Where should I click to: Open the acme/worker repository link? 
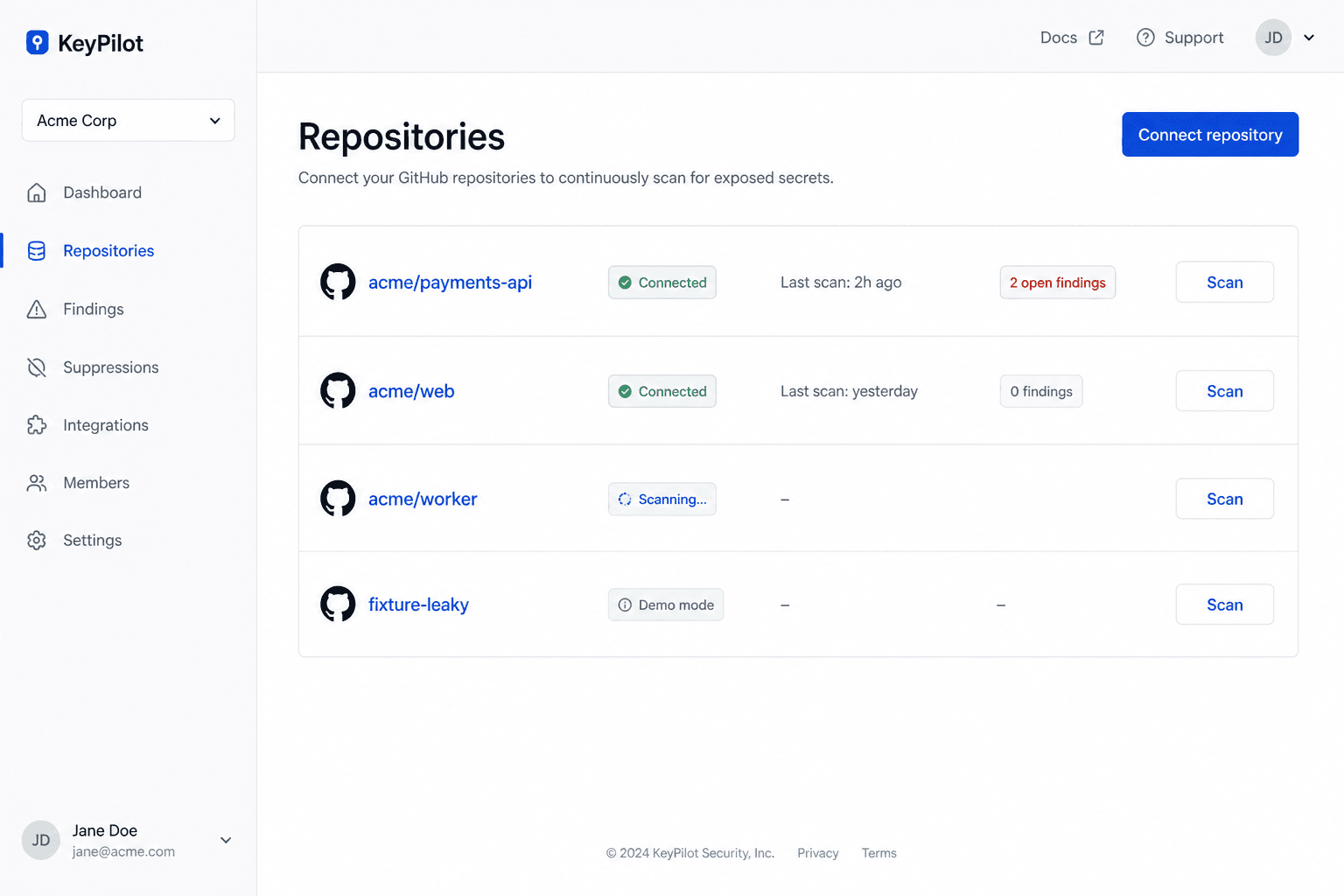click(423, 499)
